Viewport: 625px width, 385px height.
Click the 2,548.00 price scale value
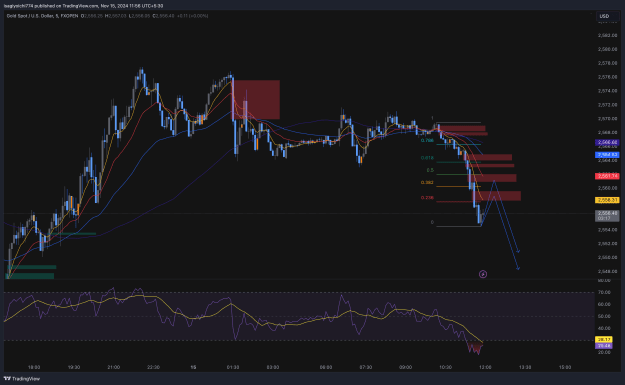[x=607, y=271]
